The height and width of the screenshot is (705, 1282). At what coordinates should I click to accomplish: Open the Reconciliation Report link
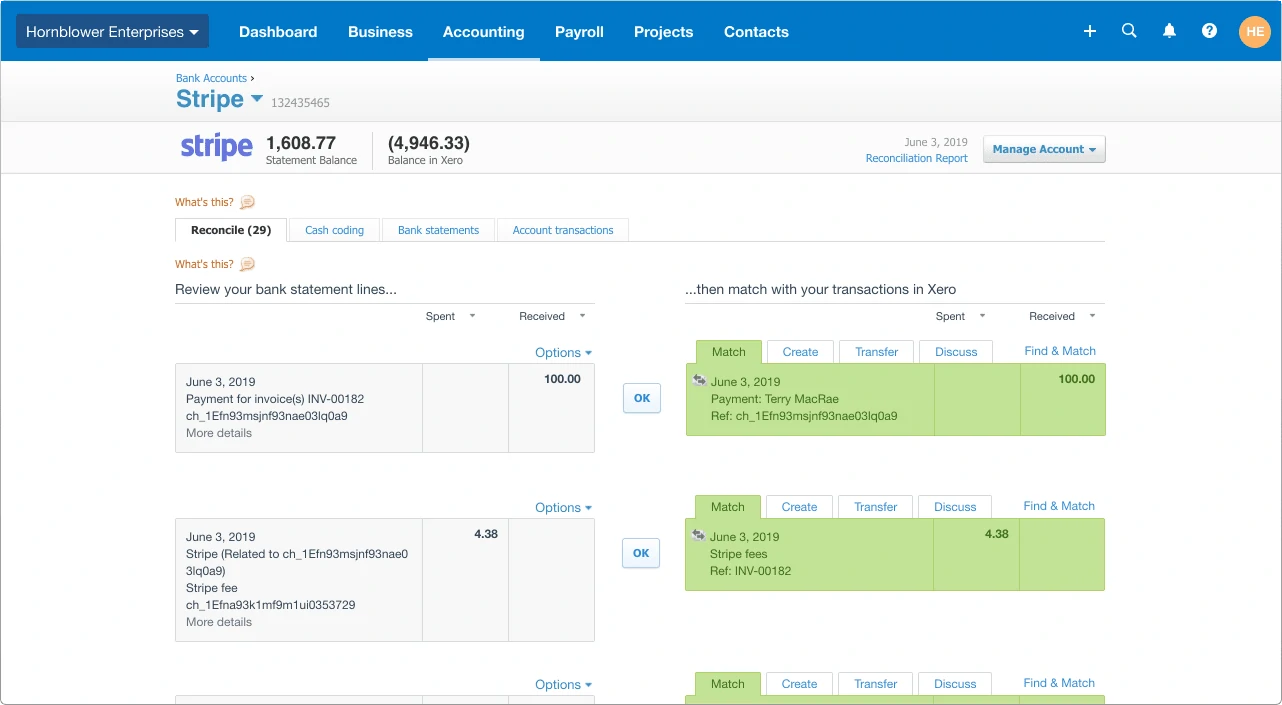[916, 158]
